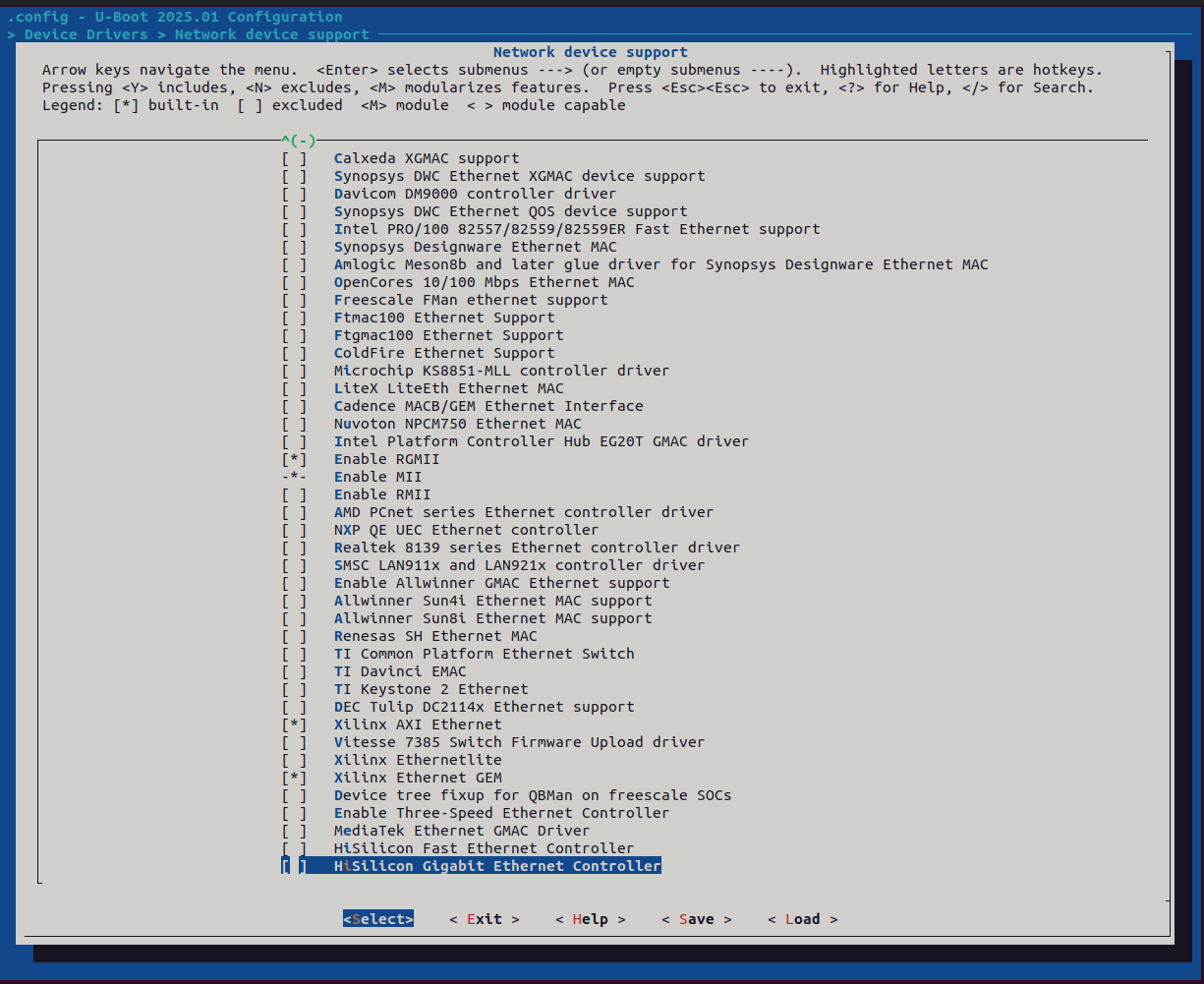
Task: Select Realtek 8139 series Ethernet controller driver
Action: (x=537, y=548)
